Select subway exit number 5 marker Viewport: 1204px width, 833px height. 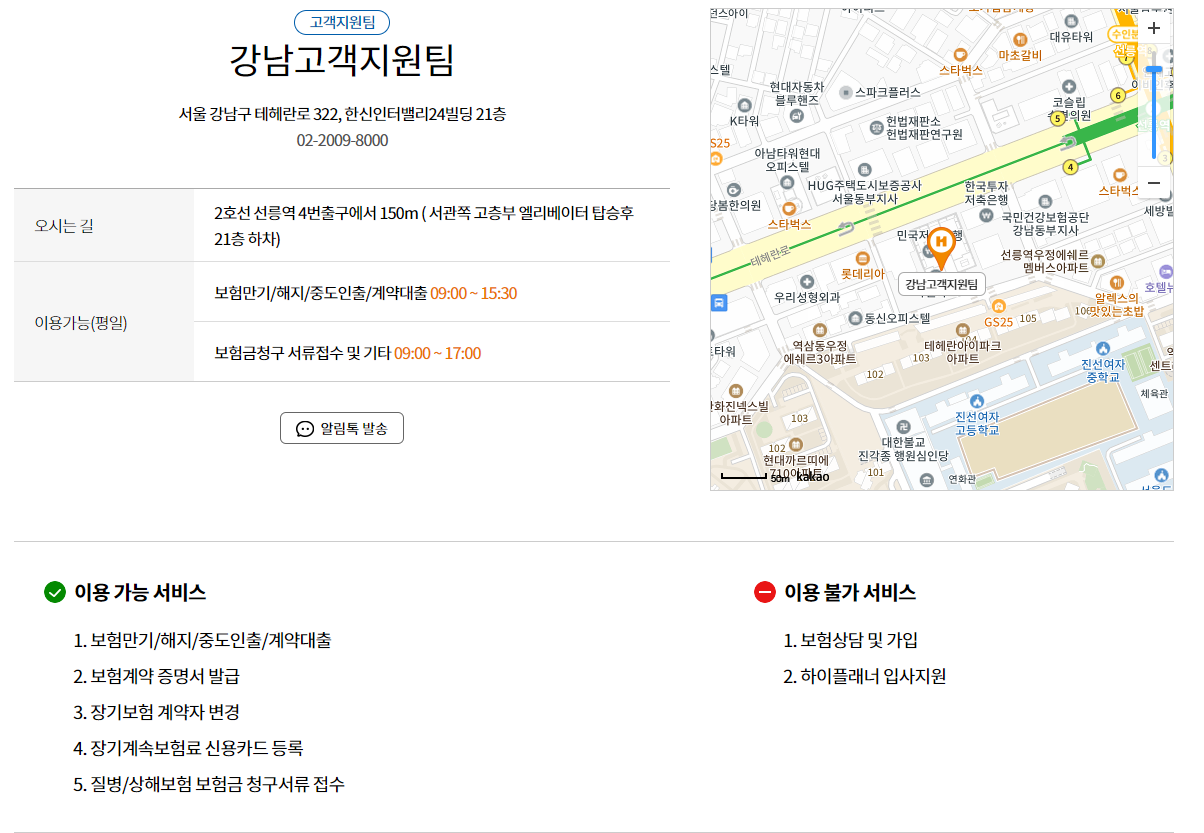click(x=1057, y=119)
